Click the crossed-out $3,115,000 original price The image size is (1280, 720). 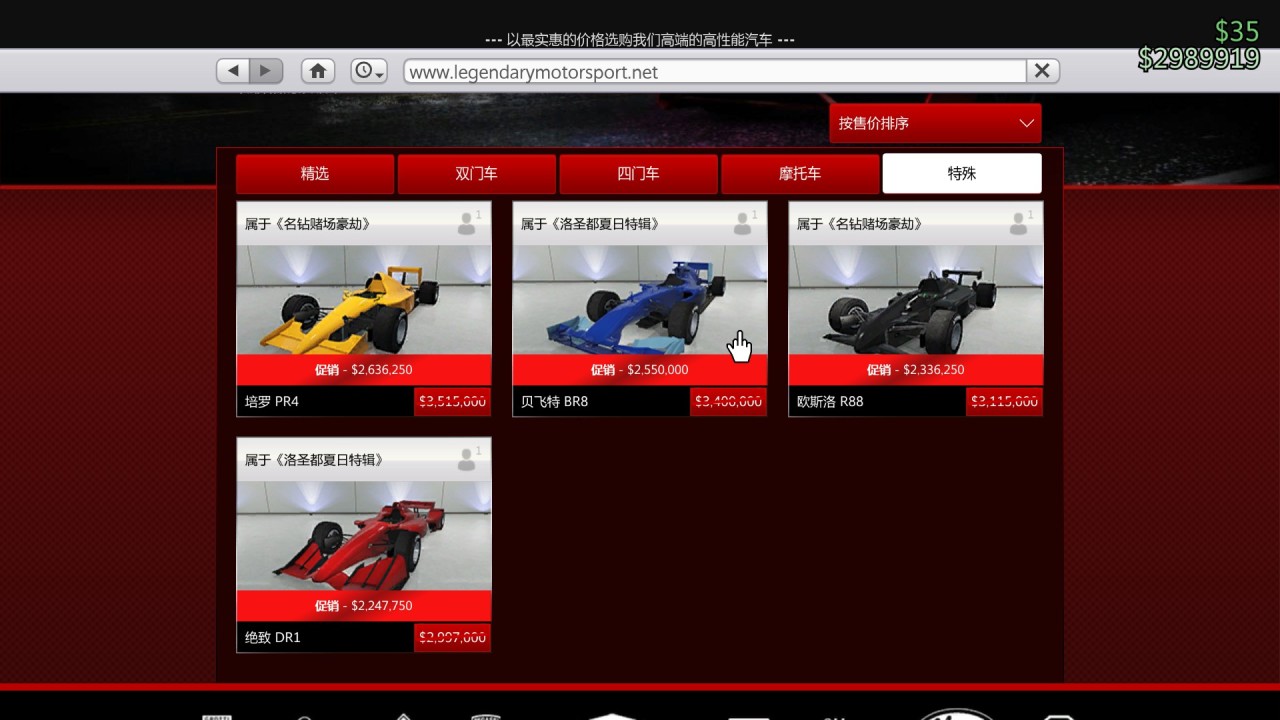click(1005, 401)
